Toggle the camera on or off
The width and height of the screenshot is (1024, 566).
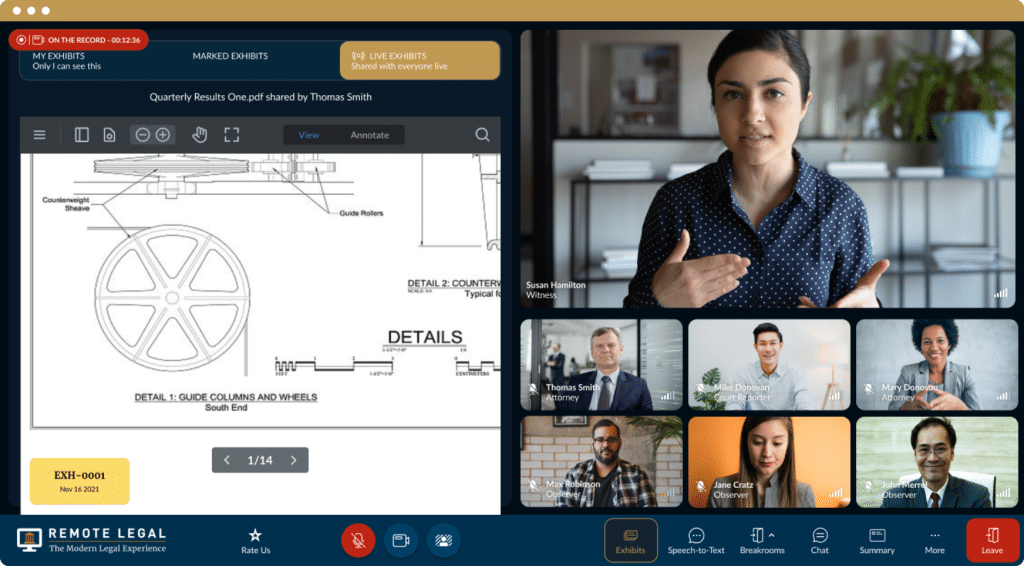point(401,540)
